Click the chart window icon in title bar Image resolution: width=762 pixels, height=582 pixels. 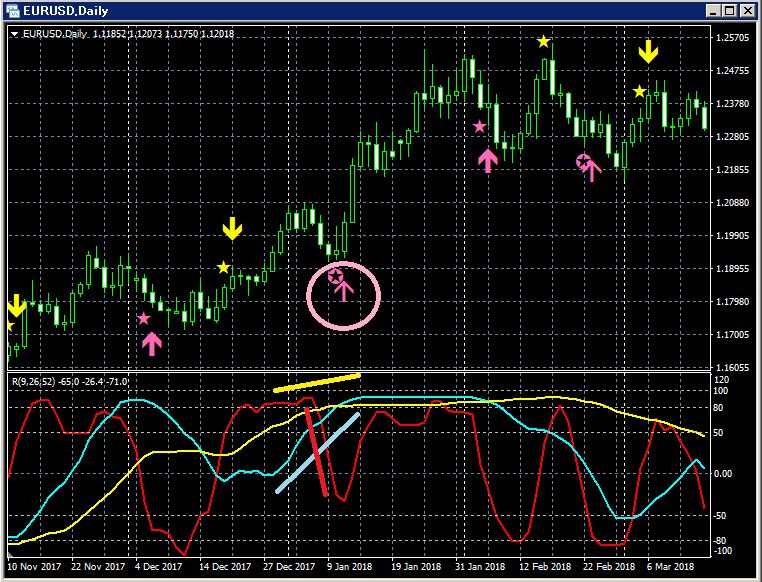[13, 10]
